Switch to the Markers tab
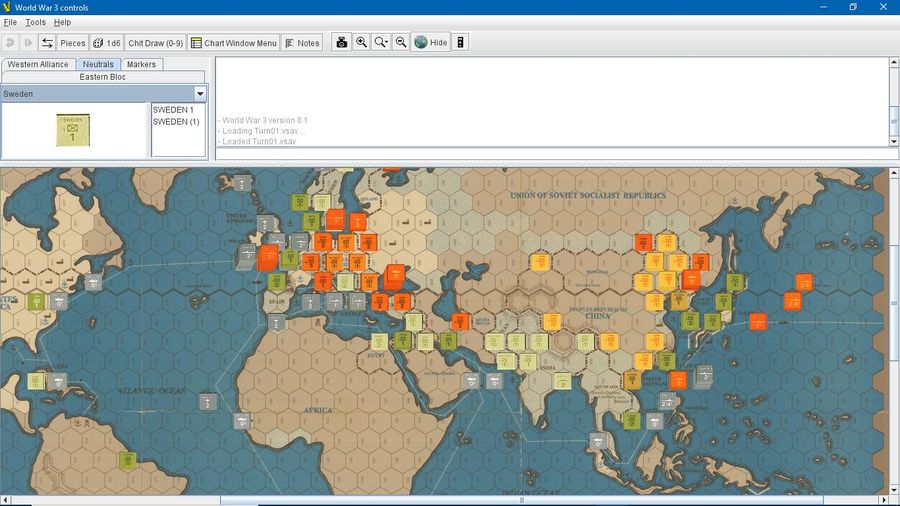The height and width of the screenshot is (506, 900). point(141,64)
